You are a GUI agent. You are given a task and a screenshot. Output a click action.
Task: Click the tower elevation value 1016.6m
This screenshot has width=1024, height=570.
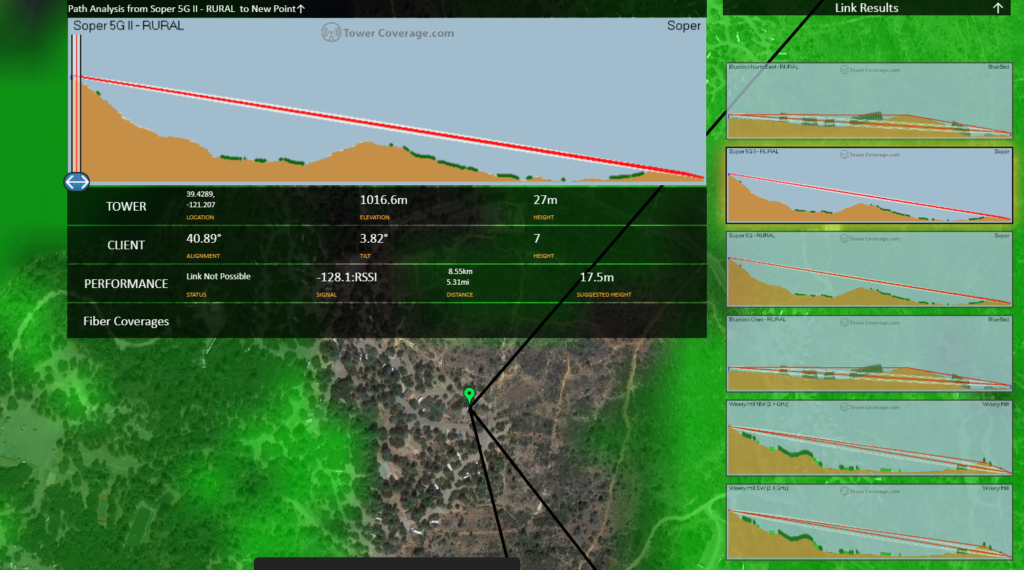tap(383, 200)
